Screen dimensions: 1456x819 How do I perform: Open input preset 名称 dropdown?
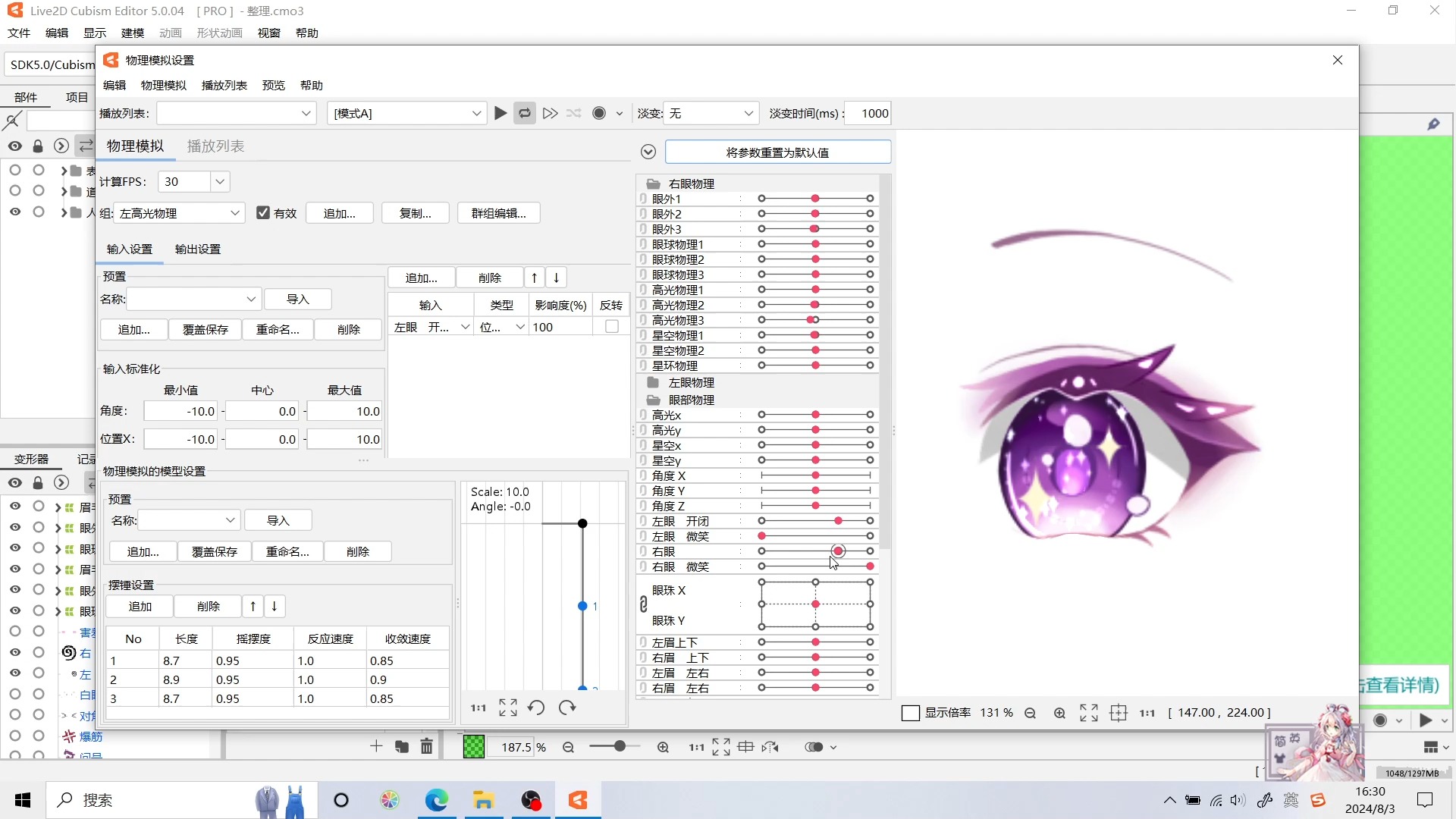[193, 299]
